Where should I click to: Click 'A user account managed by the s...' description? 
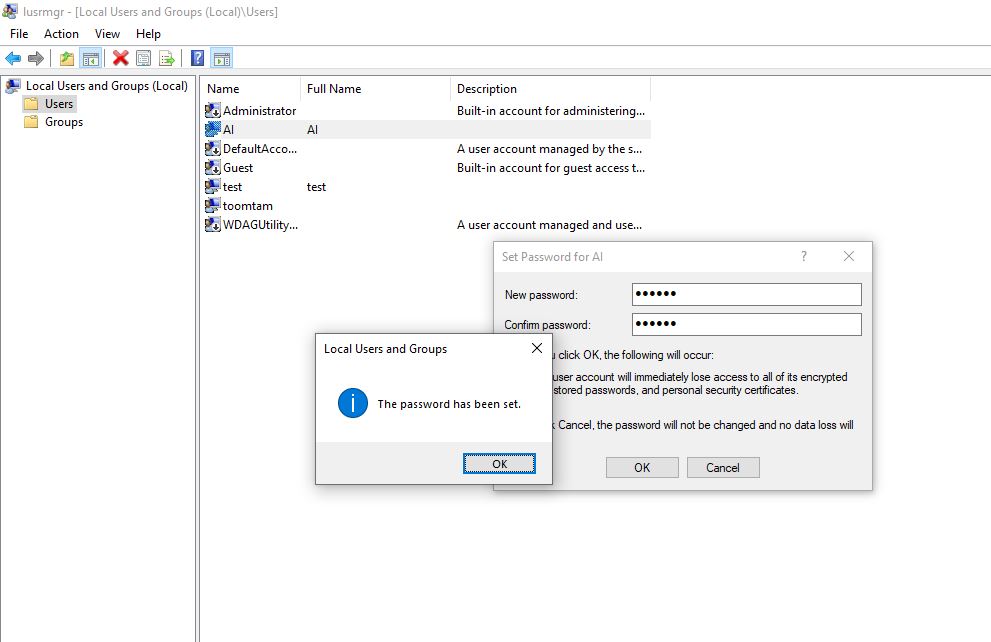tap(549, 148)
